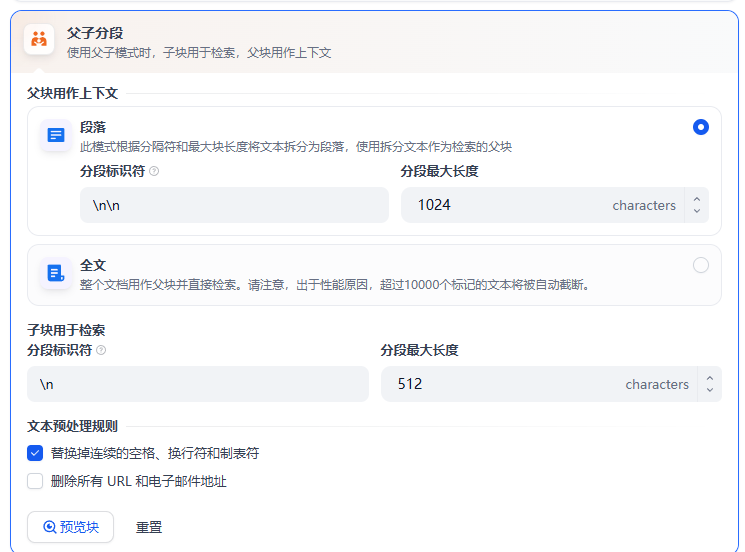Focus the parent delimiter field containing \n\n
This screenshot has height=552, width=745.
tap(234, 205)
